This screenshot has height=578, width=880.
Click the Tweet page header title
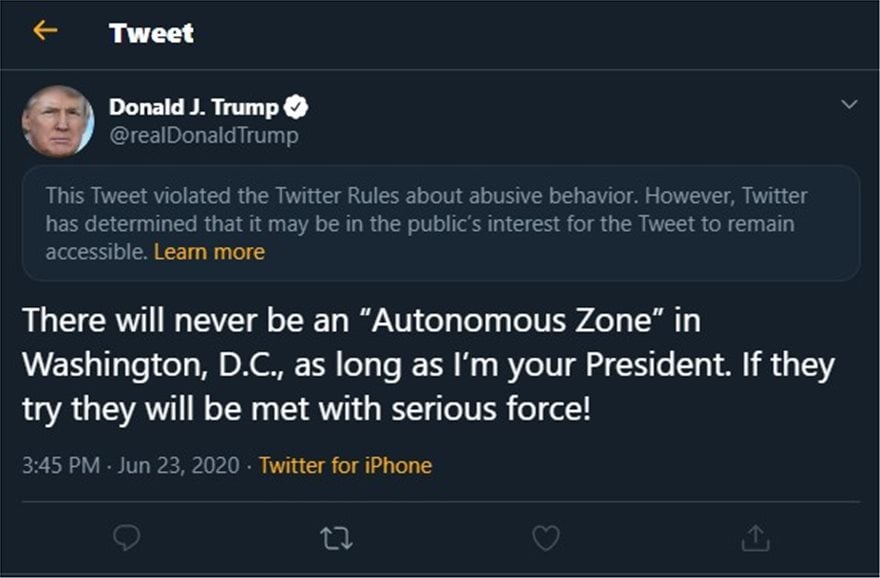[x=152, y=33]
